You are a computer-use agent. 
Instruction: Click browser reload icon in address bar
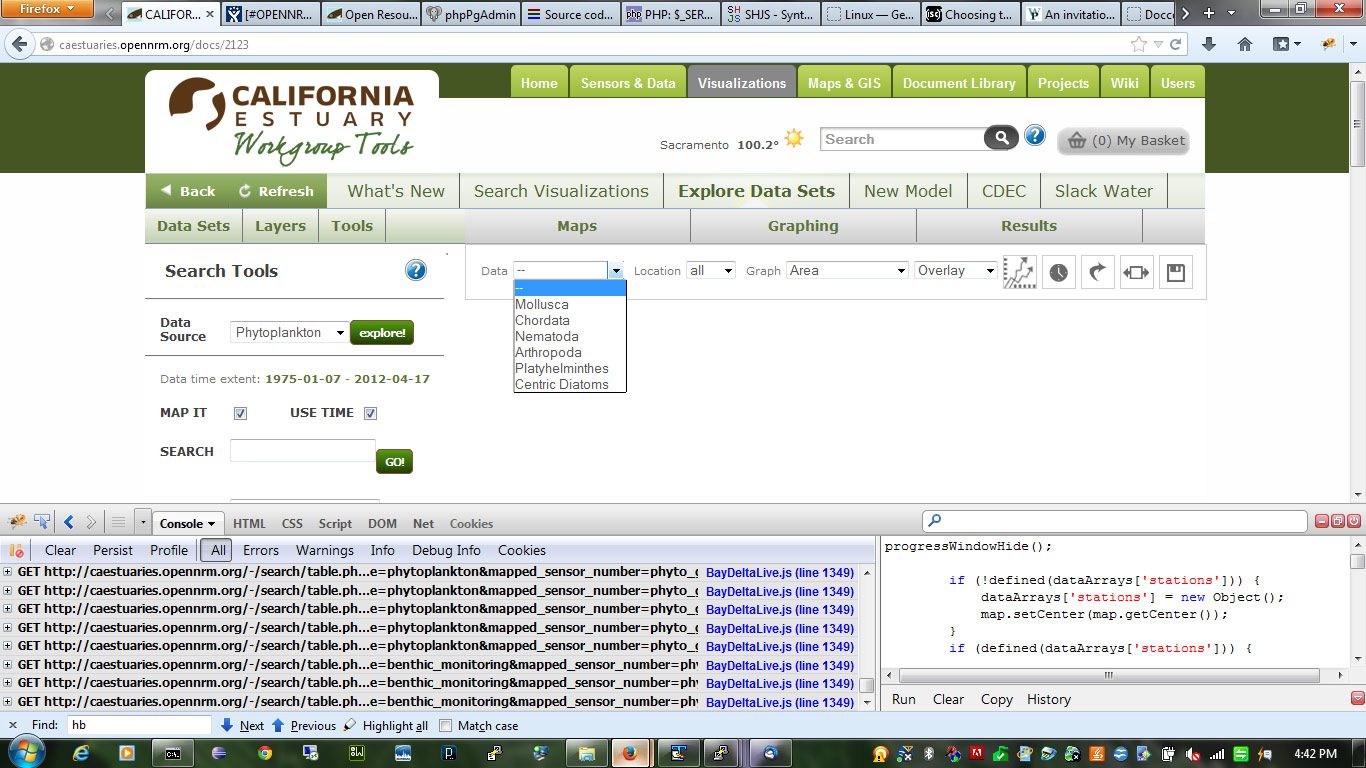click(1176, 44)
